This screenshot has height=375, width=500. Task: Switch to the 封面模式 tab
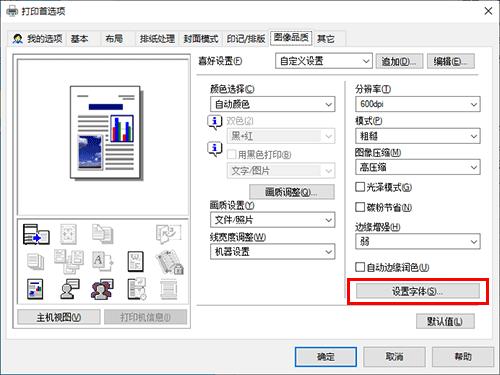coord(201,39)
